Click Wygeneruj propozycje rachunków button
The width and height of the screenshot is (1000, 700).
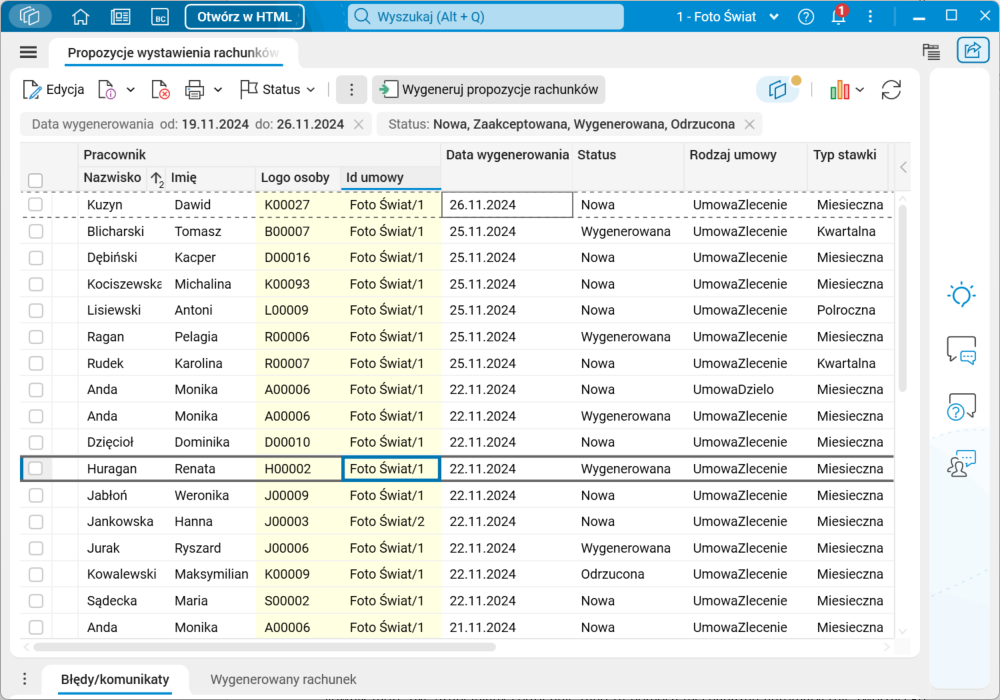(x=489, y=90)
